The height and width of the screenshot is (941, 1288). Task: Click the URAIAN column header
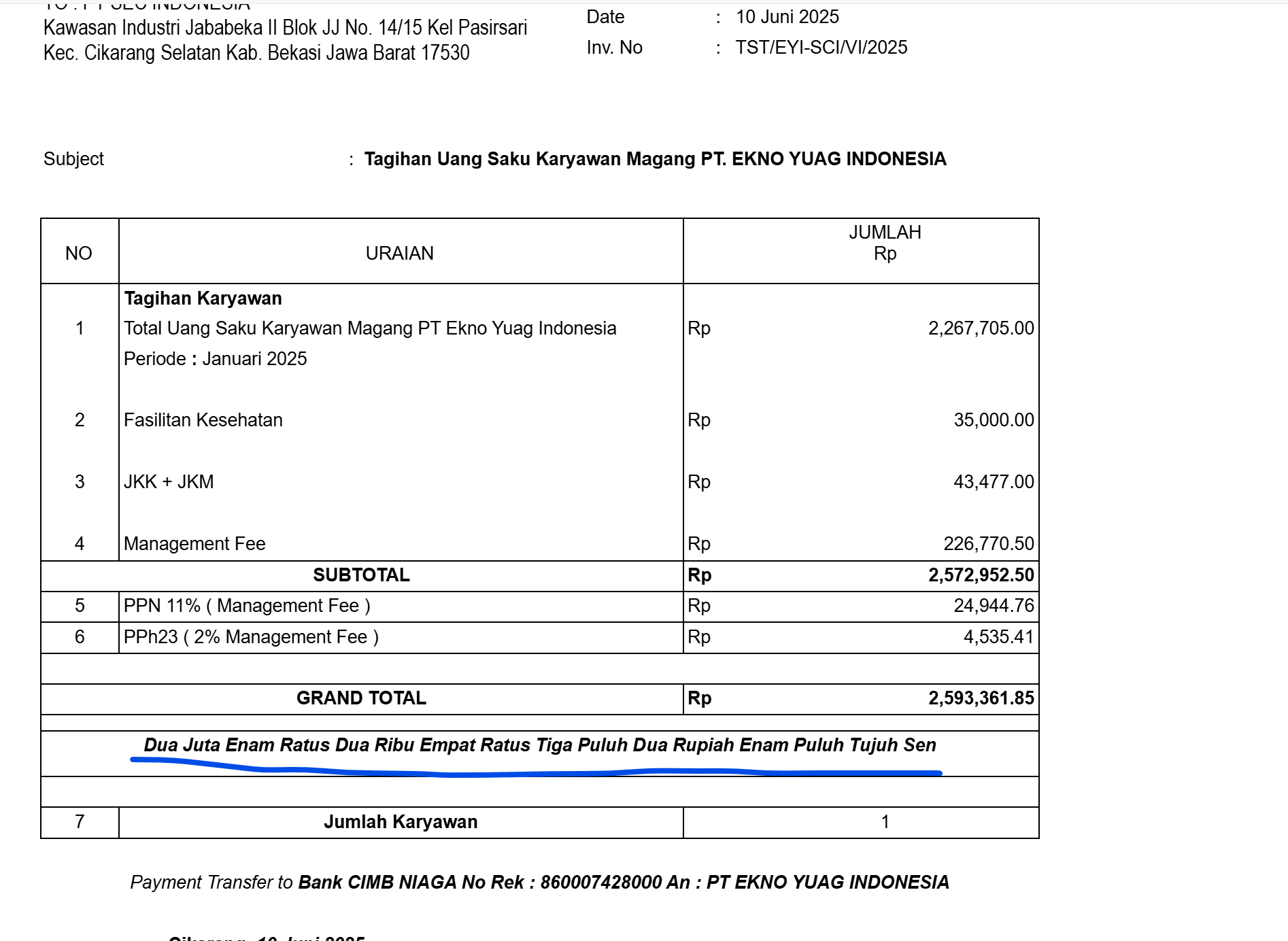[400, 254]
